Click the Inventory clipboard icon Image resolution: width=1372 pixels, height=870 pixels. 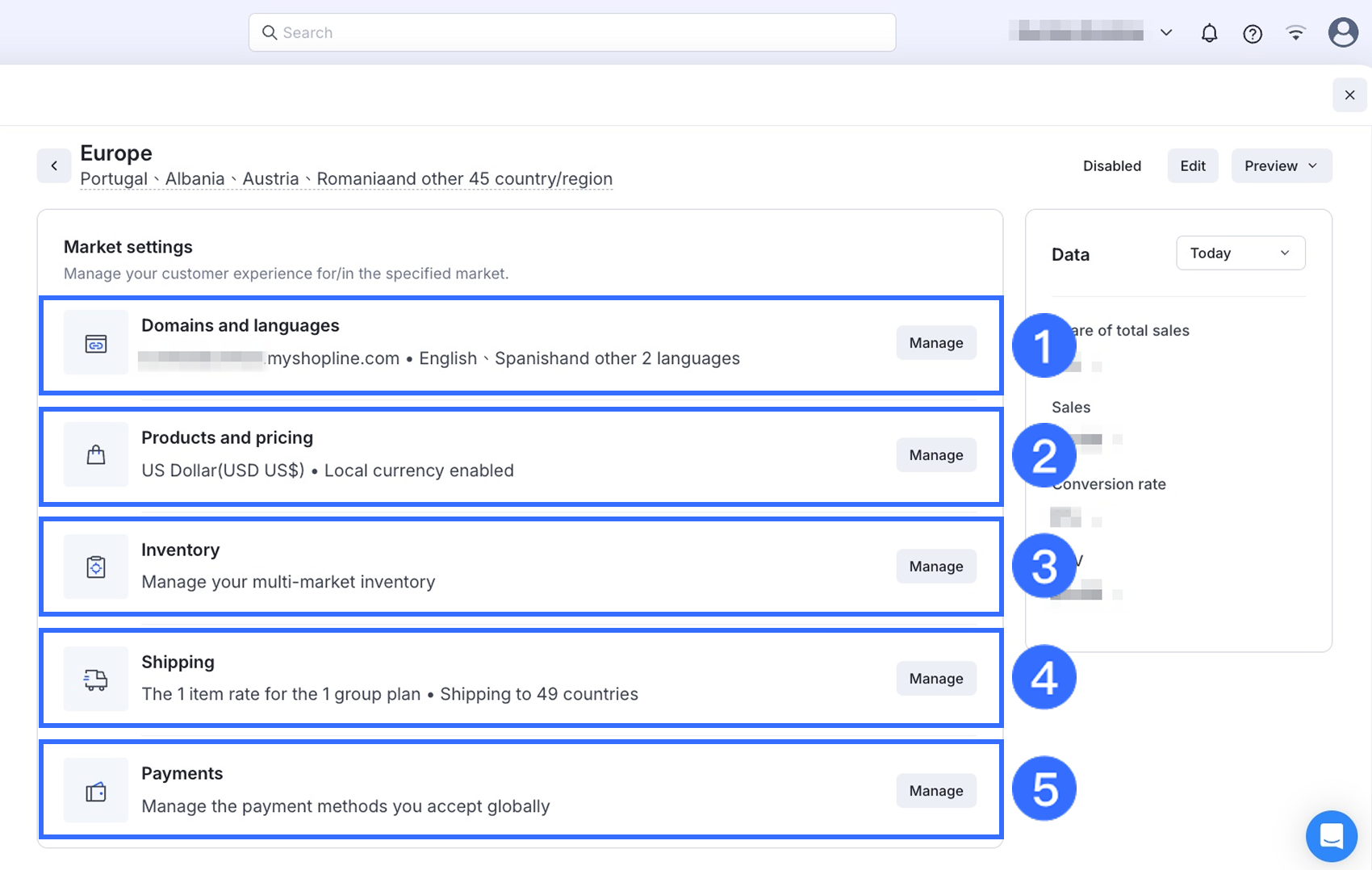pos(96,567)
